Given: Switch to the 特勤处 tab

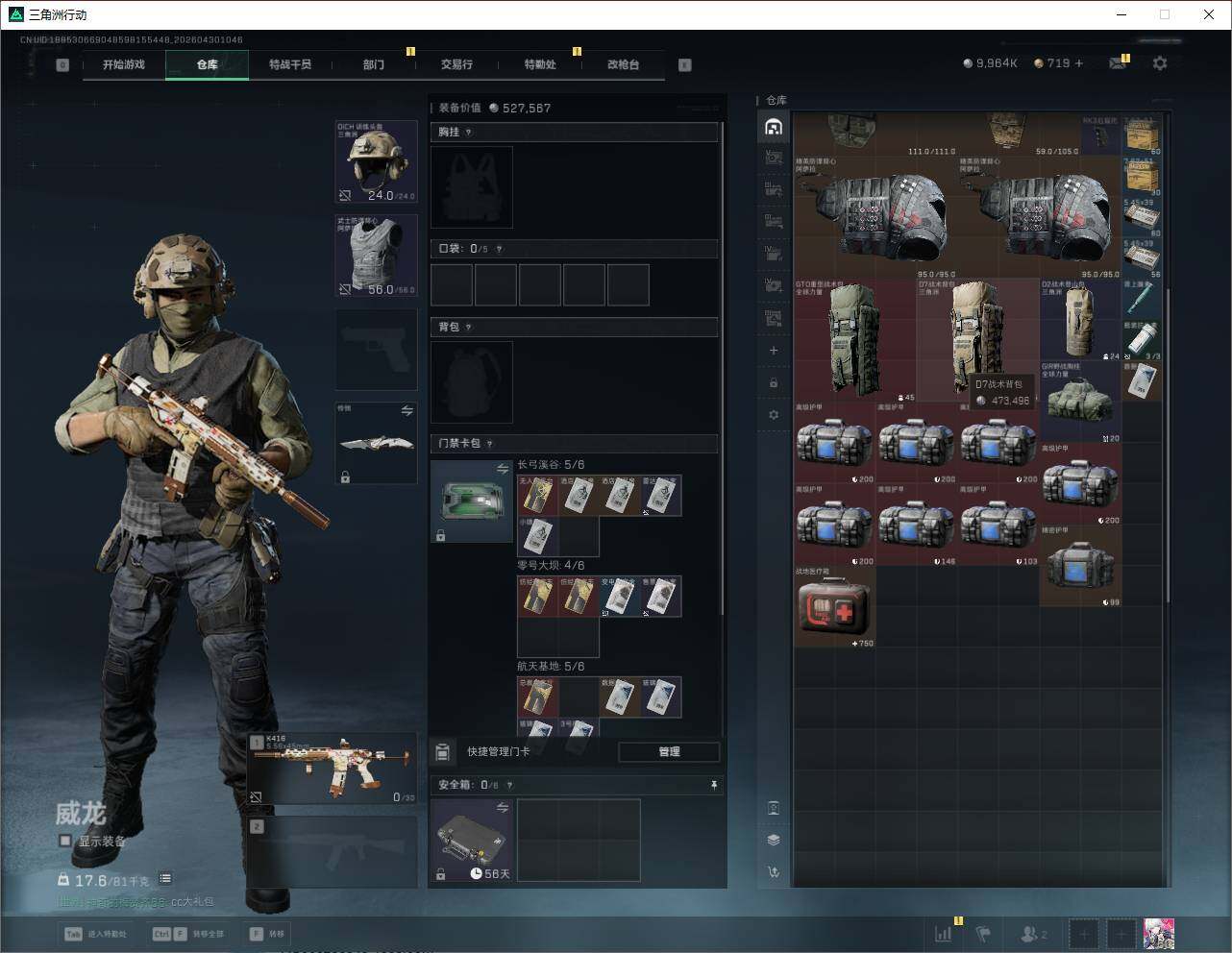Looking at the screenshot, I should pyautogui.click(x=540, y=64).
